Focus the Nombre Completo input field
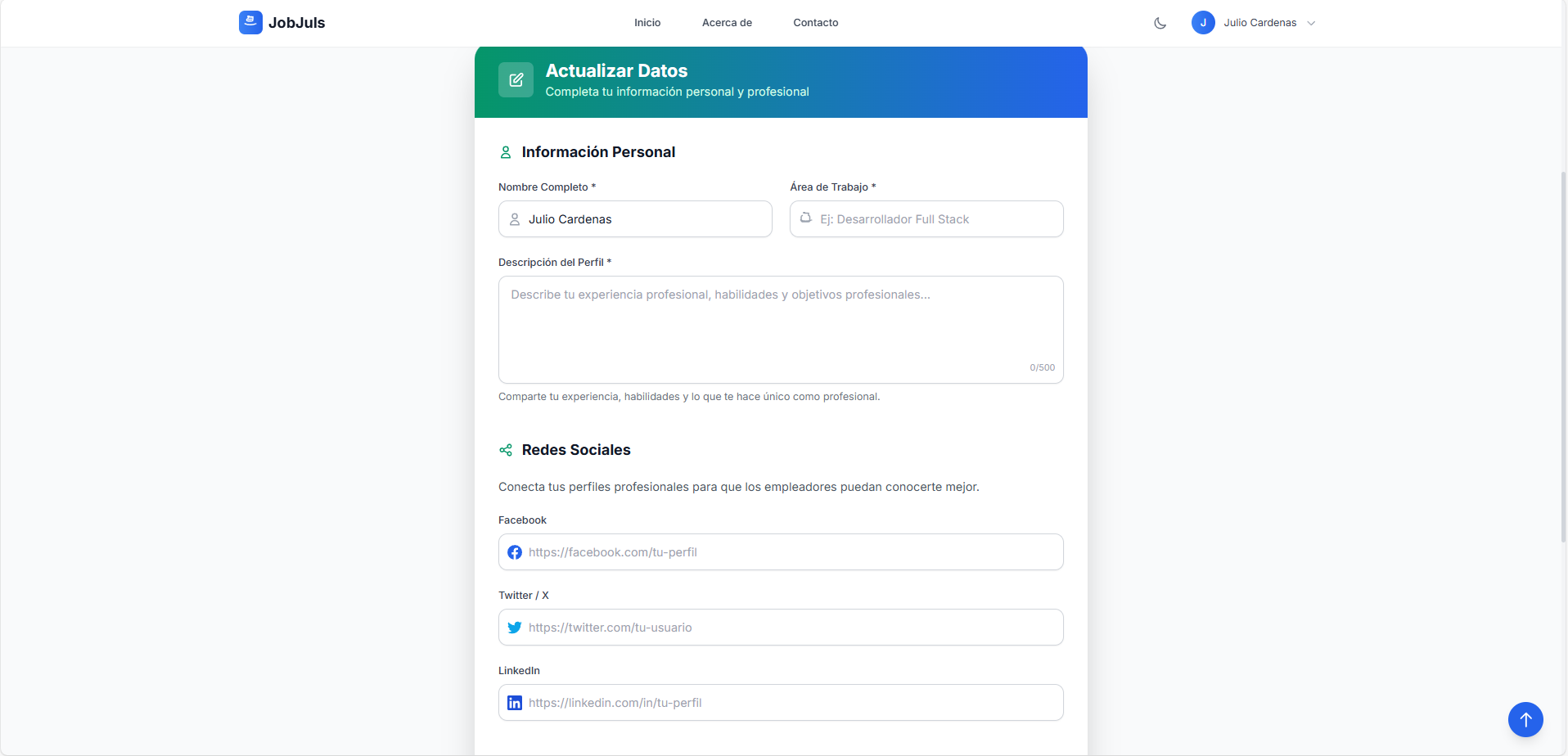The image size is (1568, 756). pos(635,219)
